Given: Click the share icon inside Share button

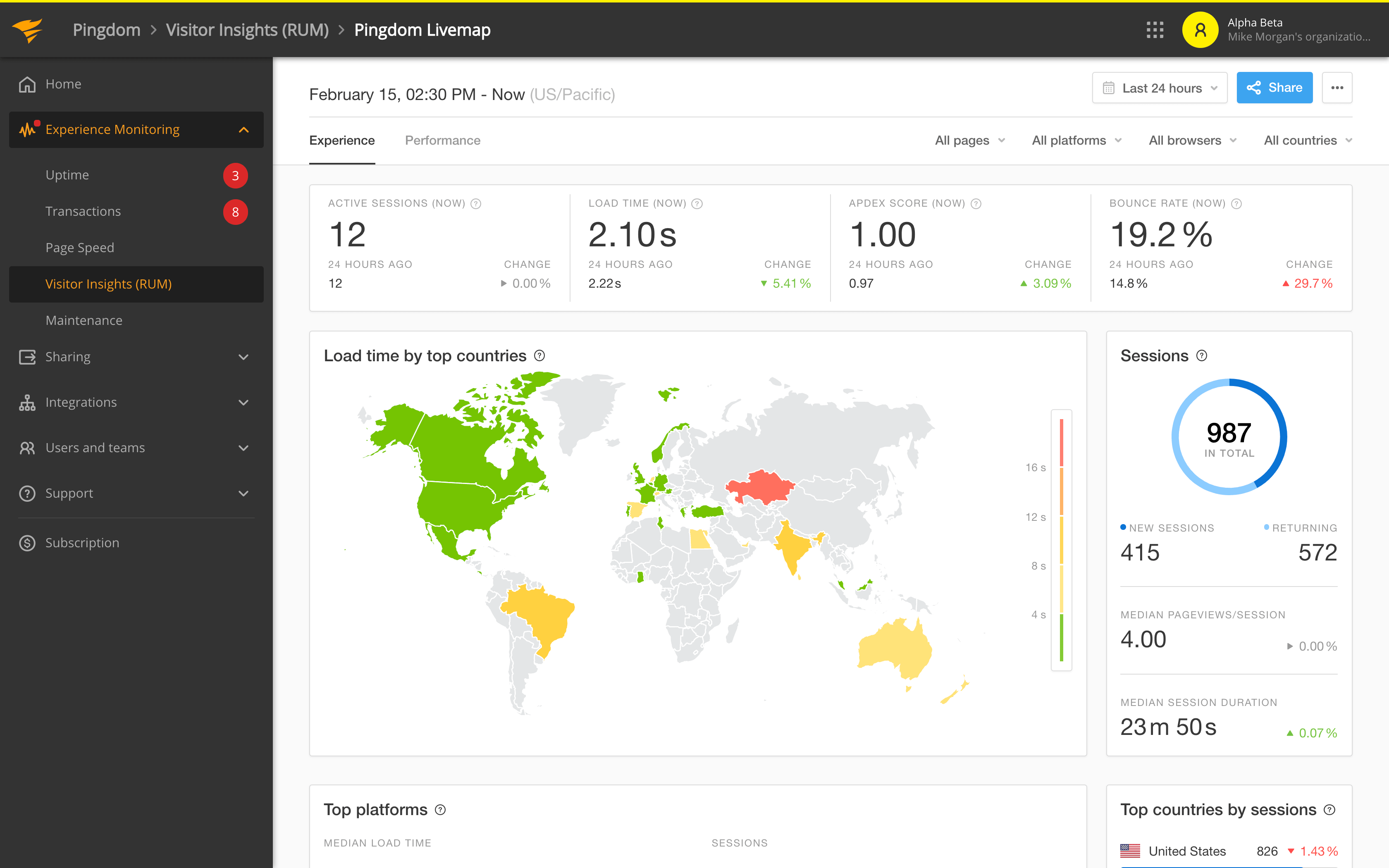Looking at the screenshot, I should (1253, 88).
